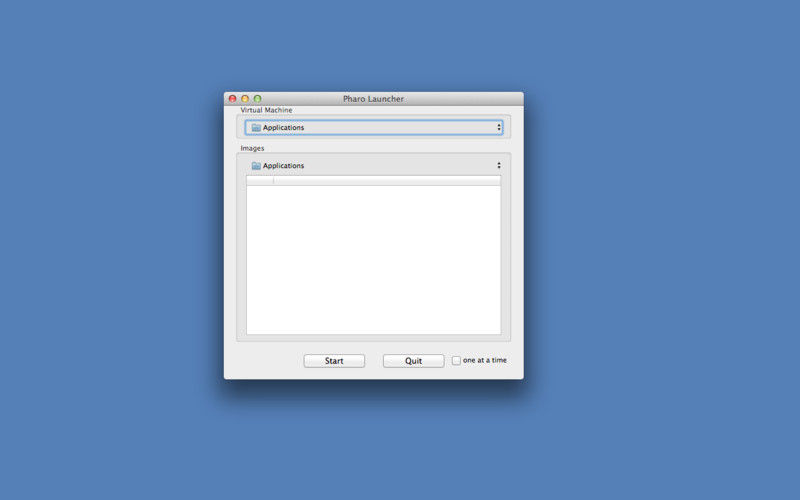The width and height of the screenshot is (800, 500).
Task: Click the Quit button
Action: point(413,361)
